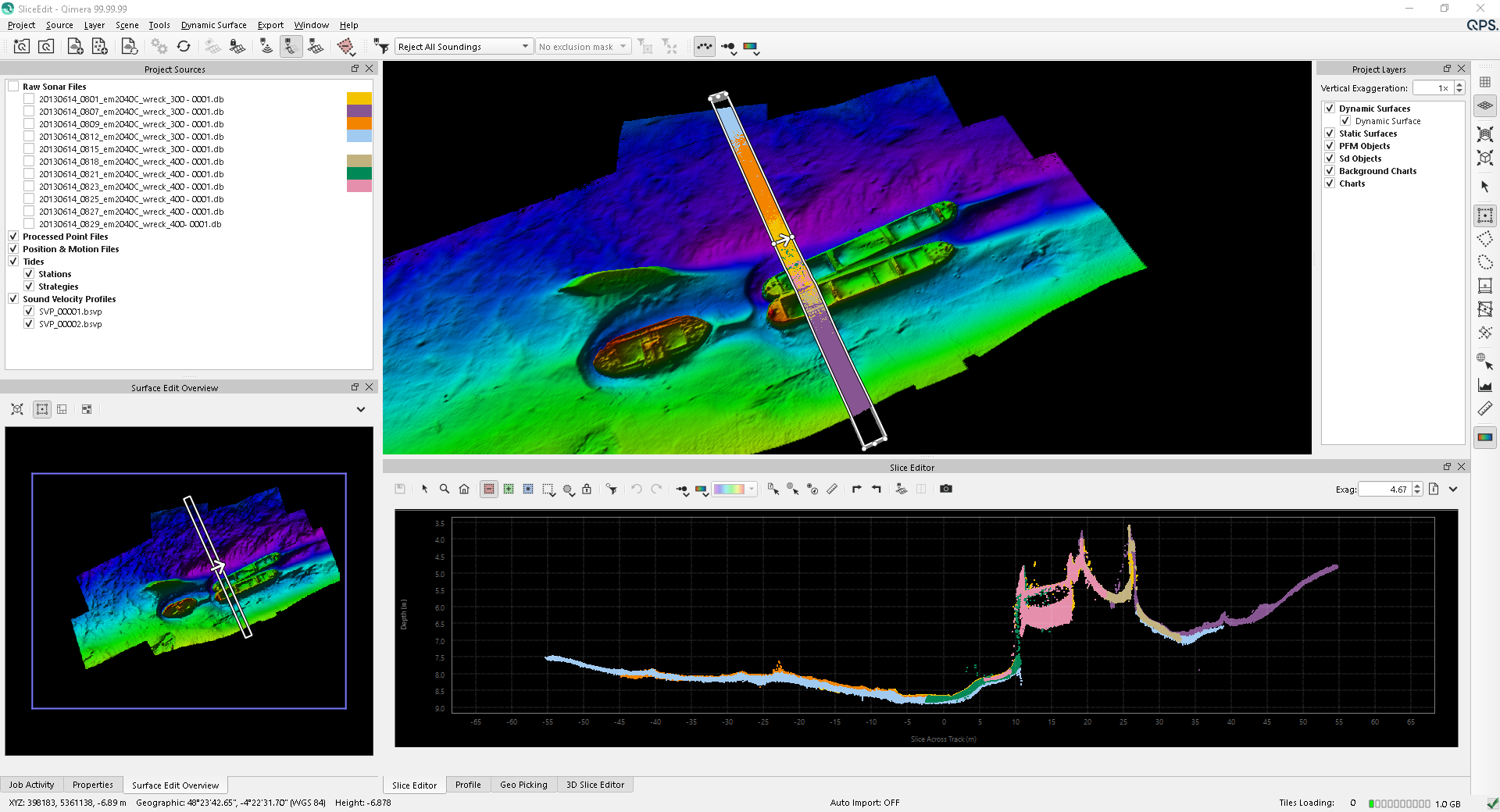Screen dimensions: 1500x812
Task: Open the Dynamic Surface menu
Action: coord(213,25)
